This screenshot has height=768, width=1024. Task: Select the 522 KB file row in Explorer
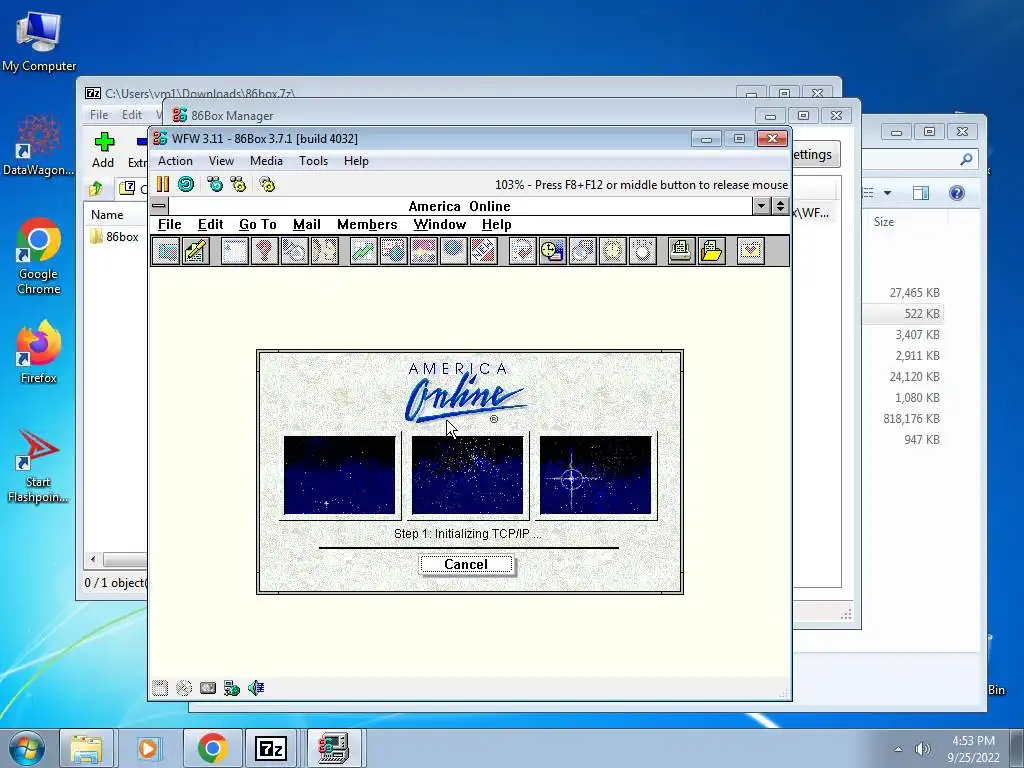point(904,313)
